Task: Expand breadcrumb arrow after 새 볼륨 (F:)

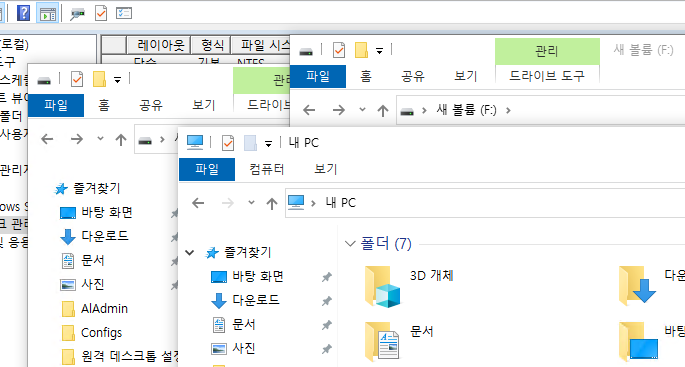Action: pos(508,111)
